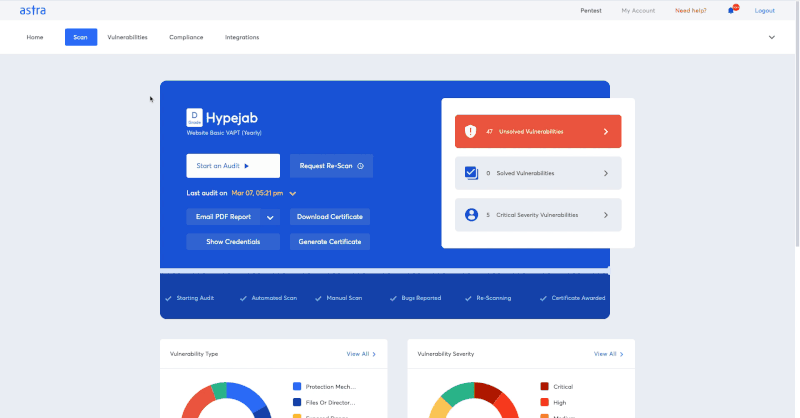View All vulnerability severities
Screen dimensions: 800x418
[609, 354]
